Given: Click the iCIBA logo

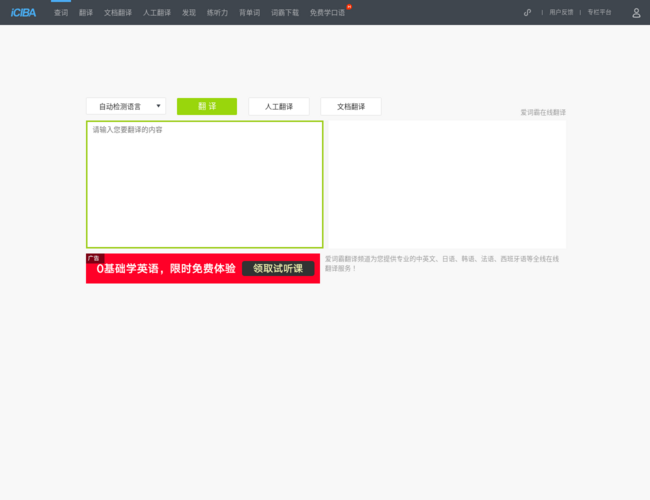Looking at the screenshot, I should coord(23,13).
